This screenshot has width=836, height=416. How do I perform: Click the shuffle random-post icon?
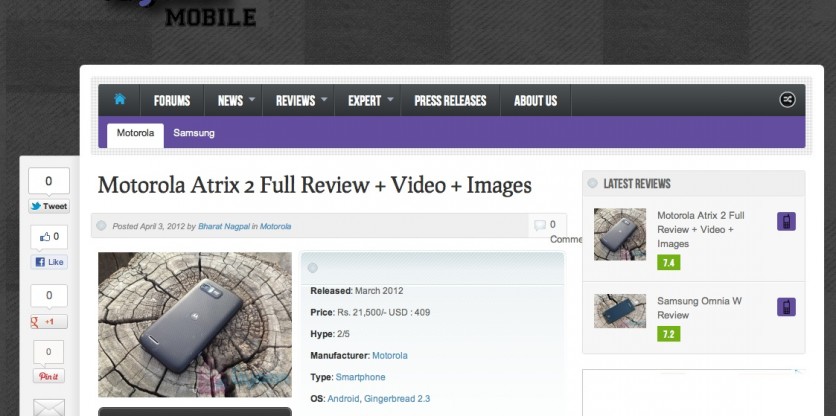[787, 100]
